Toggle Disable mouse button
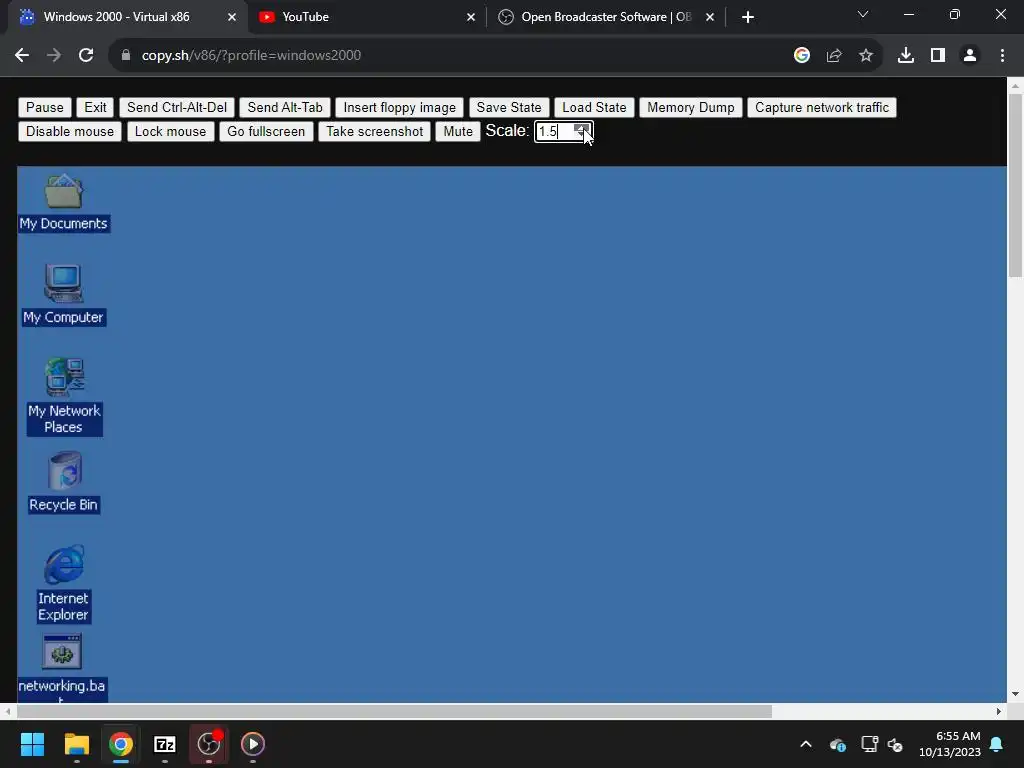The width and height of the screenshot is (1024, 768). [70, 131]
